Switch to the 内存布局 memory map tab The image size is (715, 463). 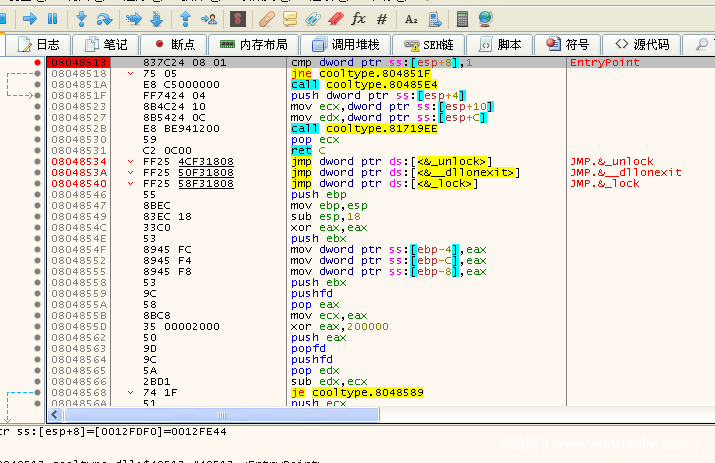(253, 45)
